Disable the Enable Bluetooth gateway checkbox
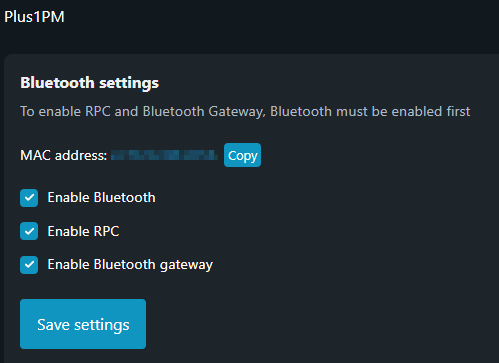 point(29,265)
